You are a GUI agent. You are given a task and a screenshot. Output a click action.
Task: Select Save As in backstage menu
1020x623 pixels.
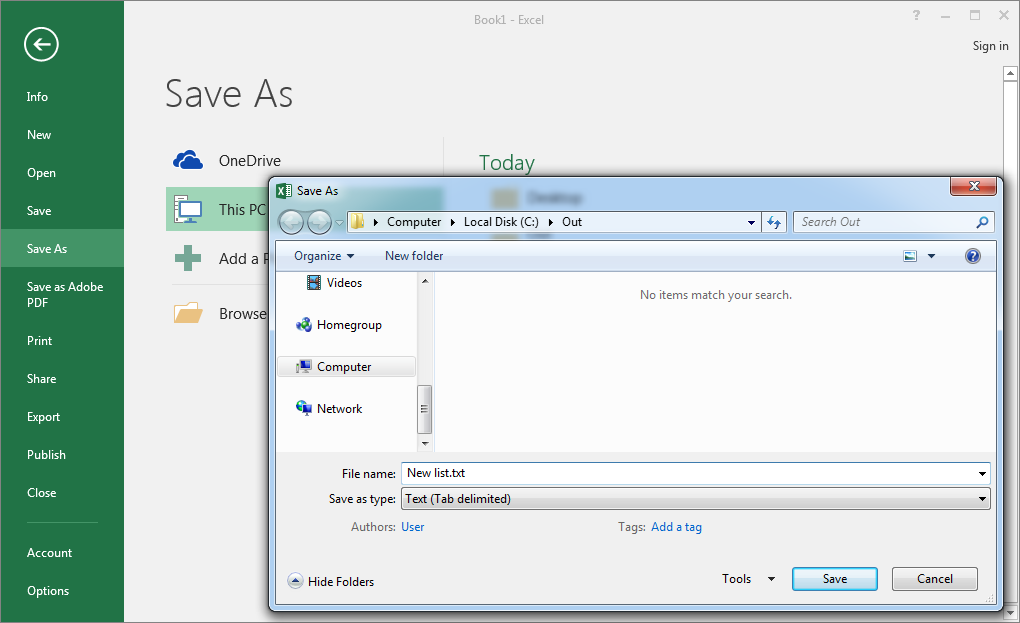[x=62, y=248]
